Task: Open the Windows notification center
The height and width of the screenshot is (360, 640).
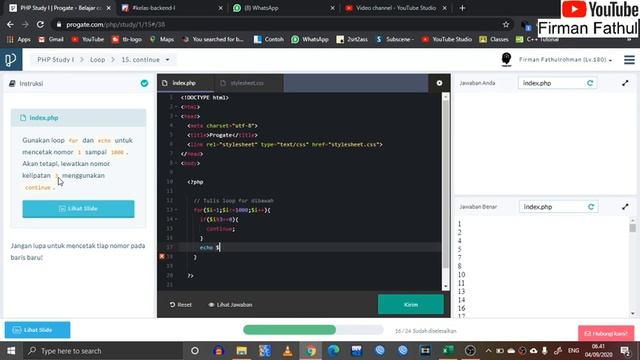Action: [x=624, y=351]
